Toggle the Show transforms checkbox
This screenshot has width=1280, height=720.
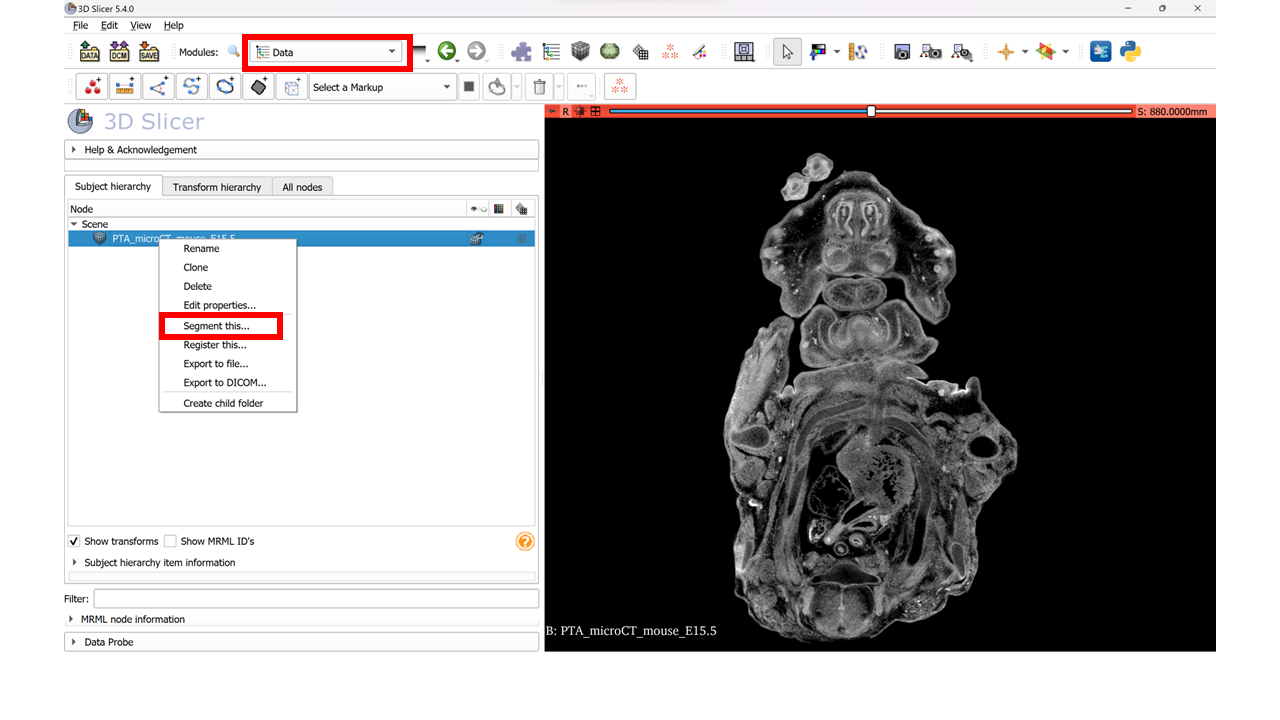tap(74, 541)
